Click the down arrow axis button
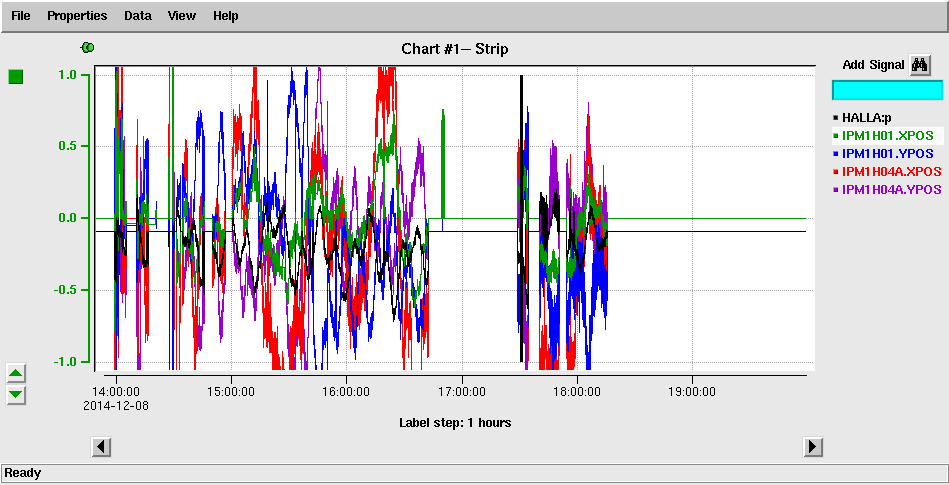Image resolution: width=949 pixels, height=485 pixels. [x=16, y=395]
